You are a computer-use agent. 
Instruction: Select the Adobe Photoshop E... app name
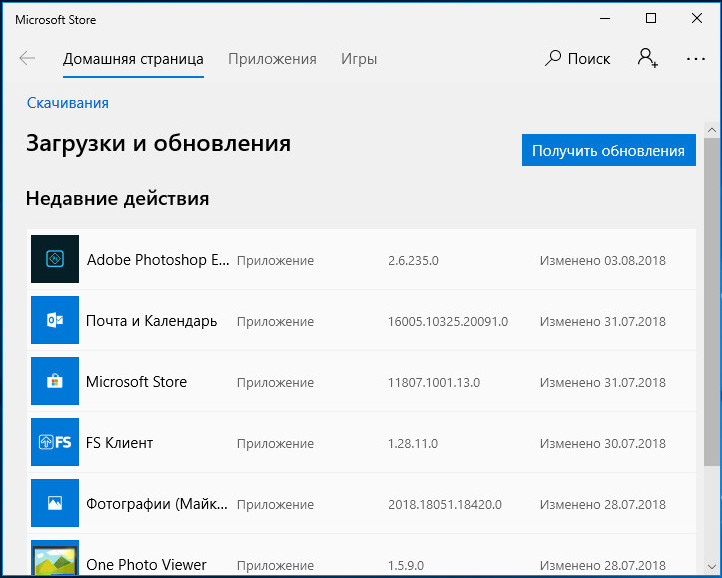[x=158, y=260]
